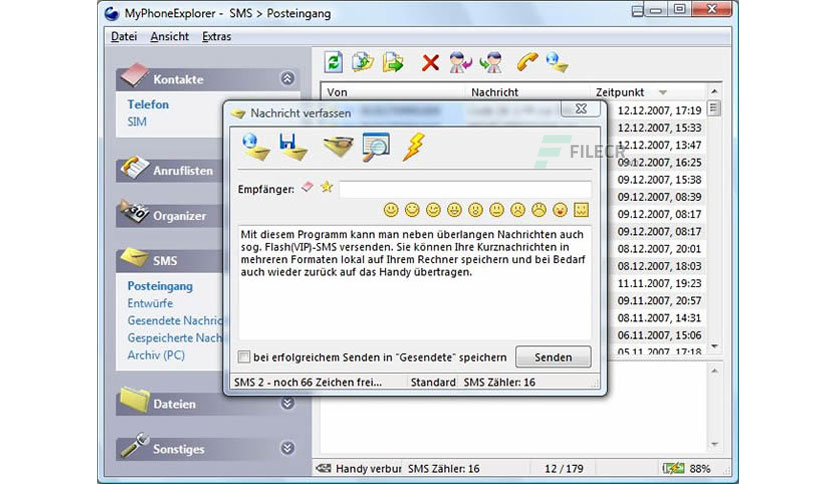The height and width of the screenshot is (484, 836).
Task: Click the yellow phone call icon
Action: pos(527,62)
